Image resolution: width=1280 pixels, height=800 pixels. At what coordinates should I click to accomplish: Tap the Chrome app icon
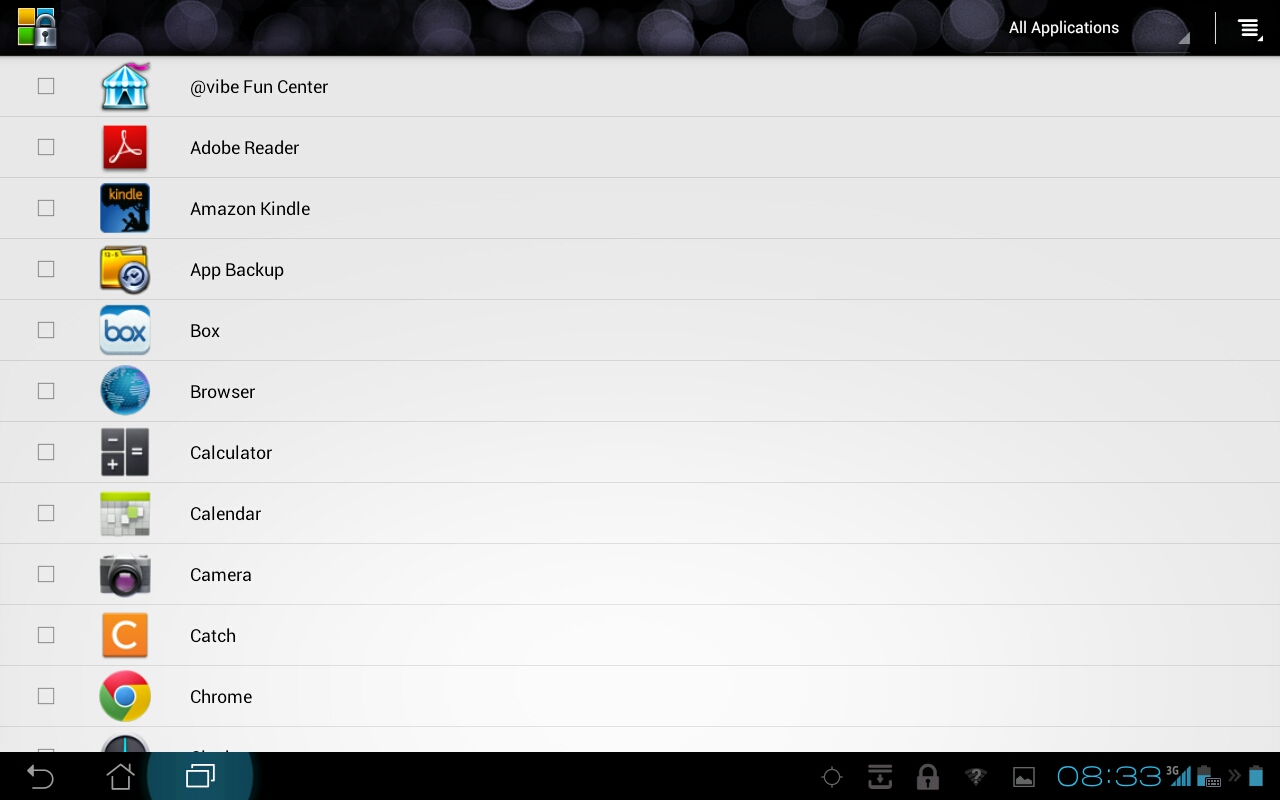click(125, 696)
